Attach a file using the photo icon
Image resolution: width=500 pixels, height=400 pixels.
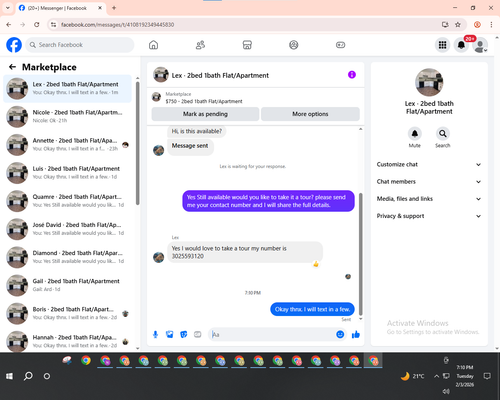point(170,334)
